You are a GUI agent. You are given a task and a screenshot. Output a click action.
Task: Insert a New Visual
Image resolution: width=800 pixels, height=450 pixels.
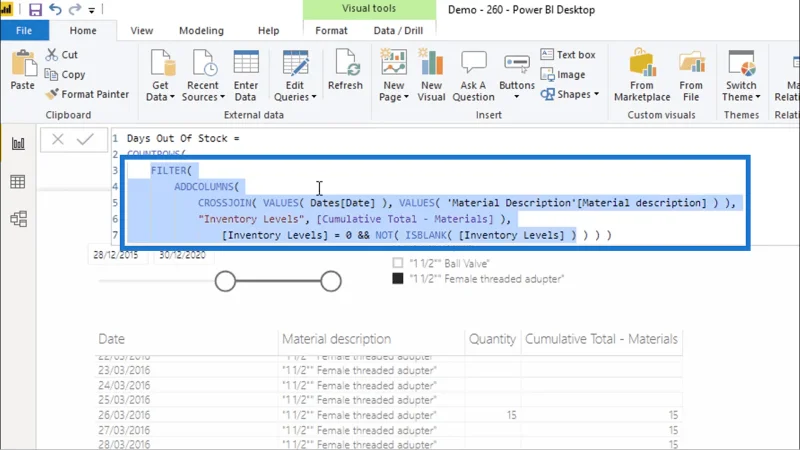pos(432,75)
